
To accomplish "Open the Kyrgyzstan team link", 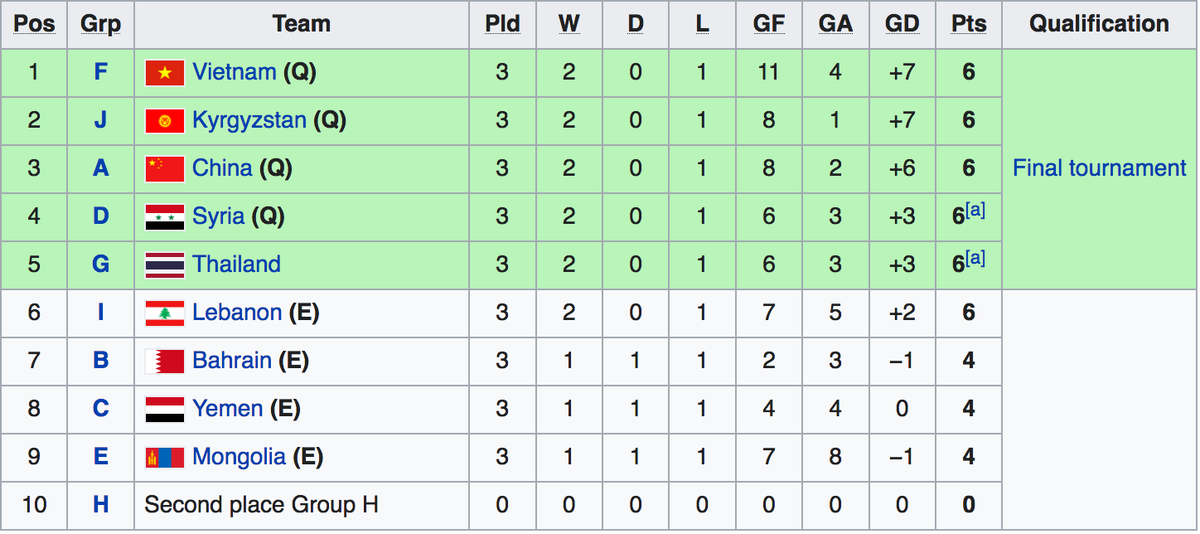I will [249, 120].
